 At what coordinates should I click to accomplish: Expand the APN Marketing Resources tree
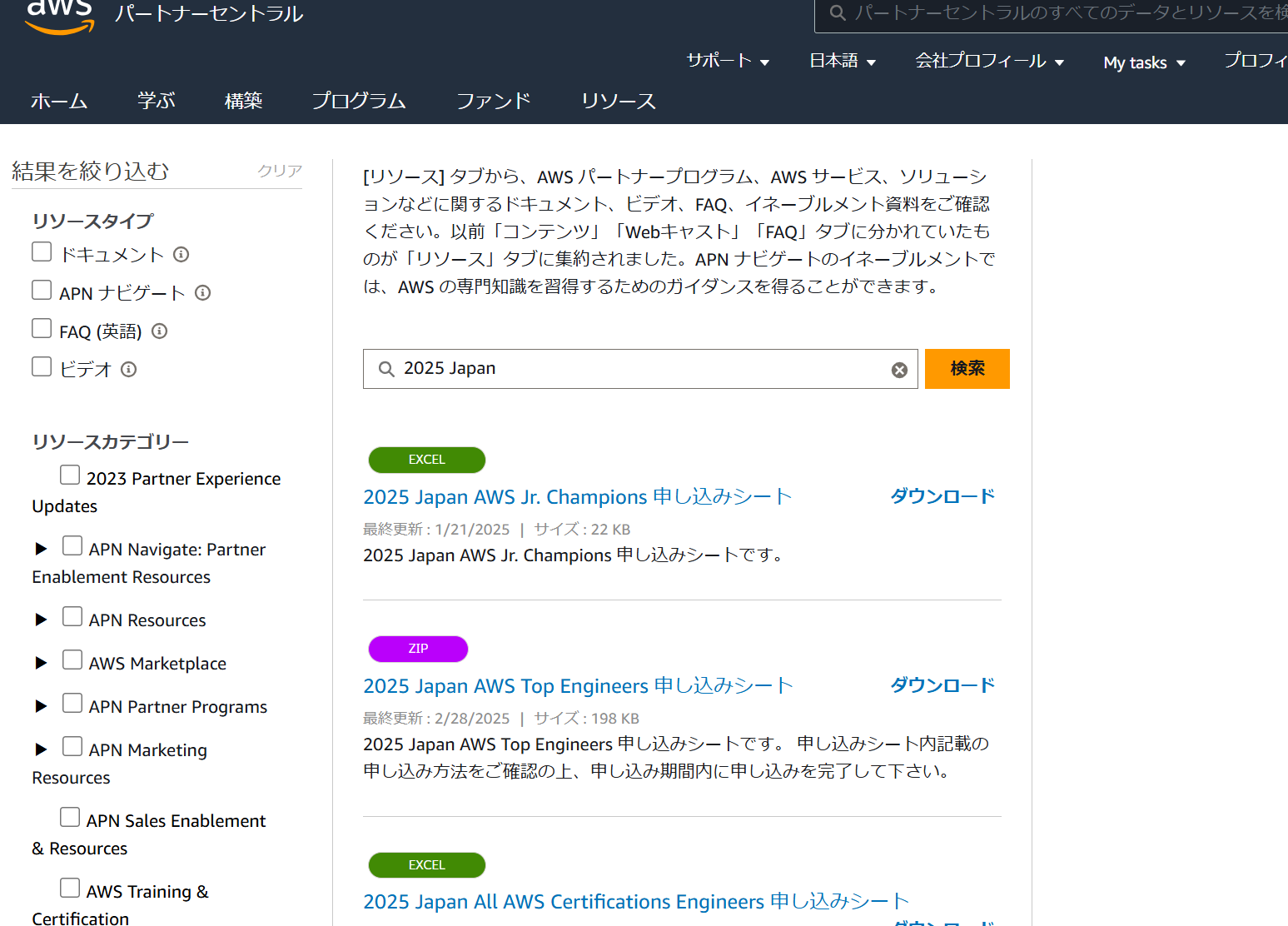[41, 749]
